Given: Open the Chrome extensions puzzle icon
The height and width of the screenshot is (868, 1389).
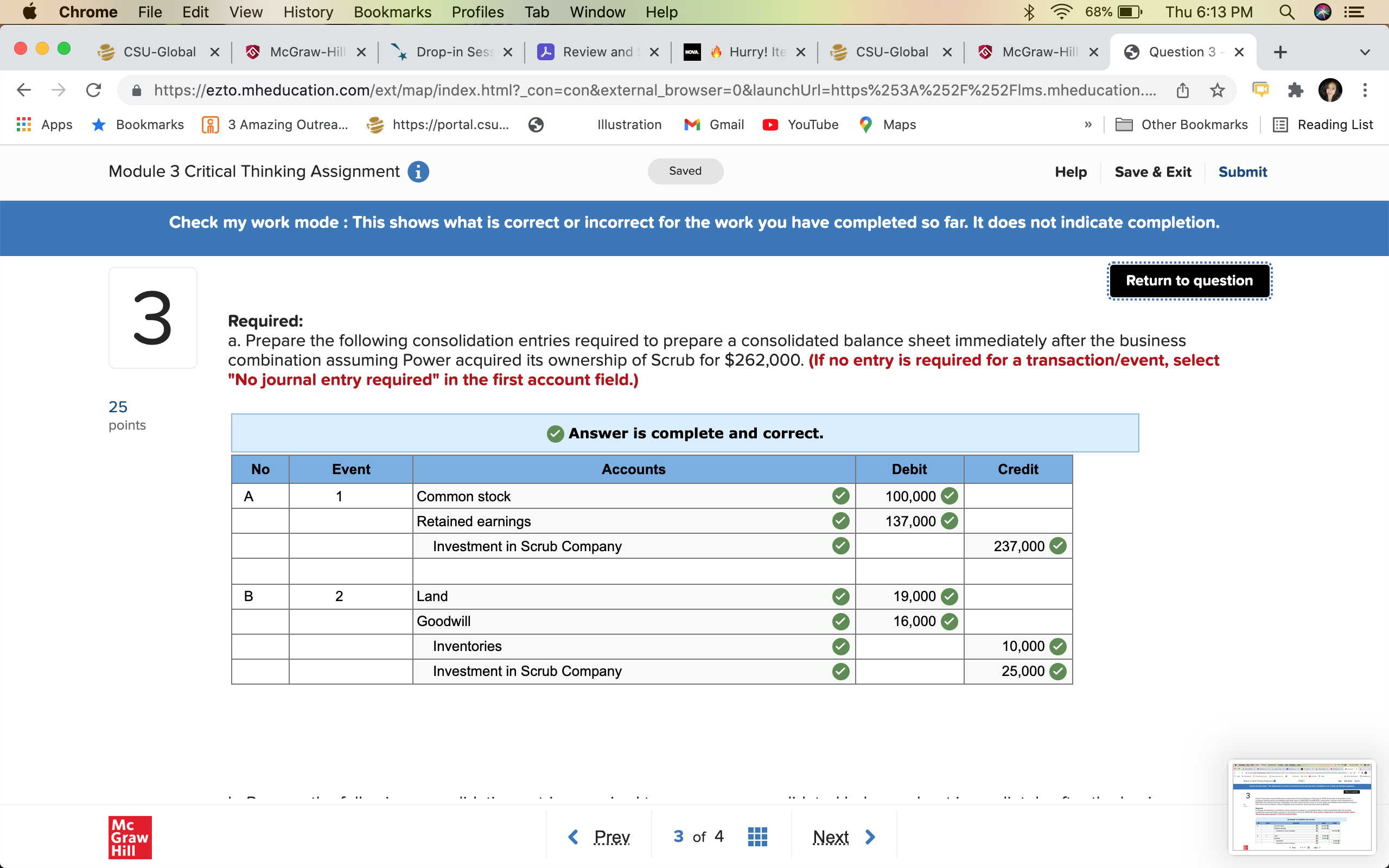Looking at the screenshot, I should point(1296,90).
